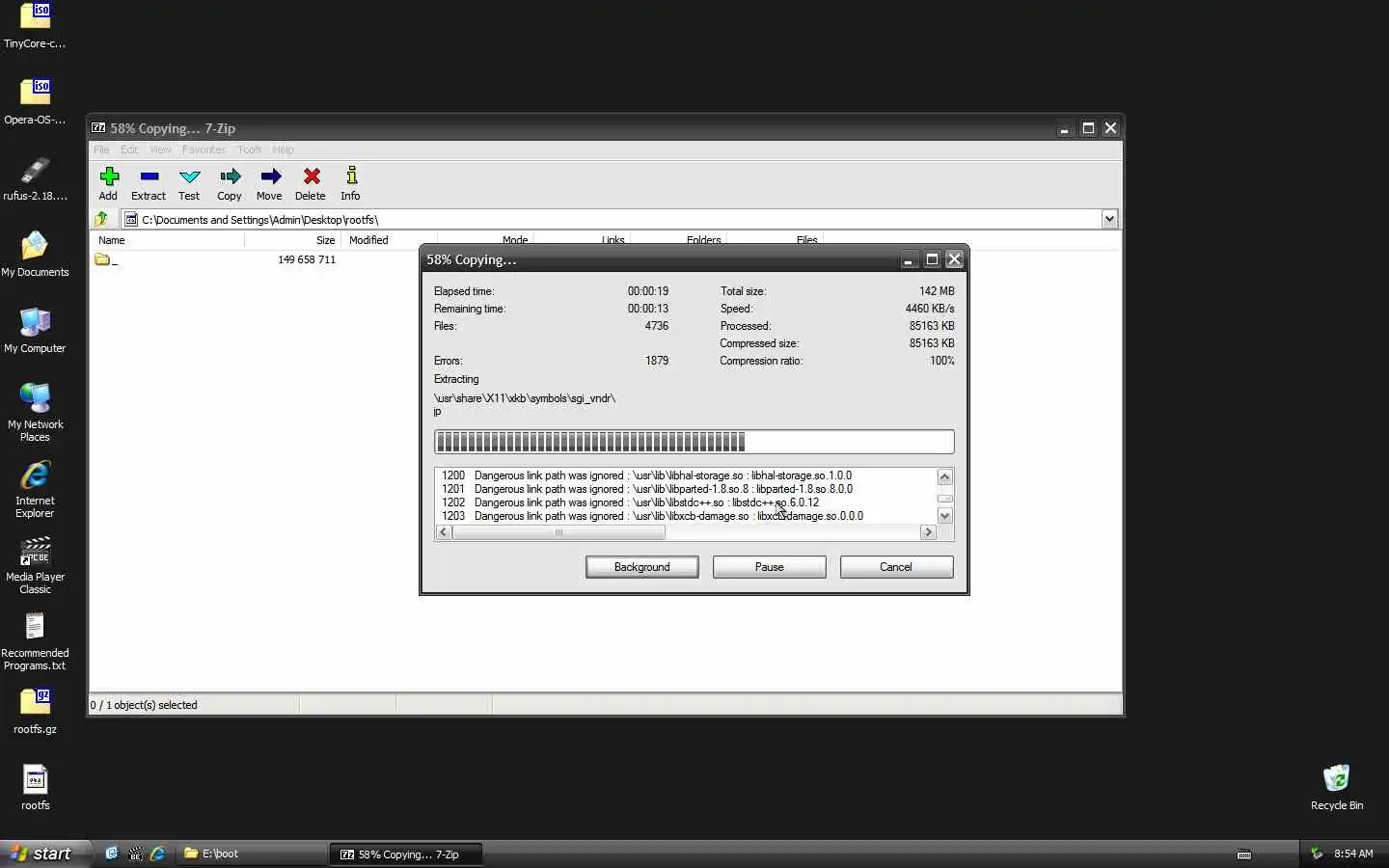The height and width of the screenshot is (868, 1389).
Task: Click the horizontal scrollbar thumb in error list
Action: [x=558, y=532]
